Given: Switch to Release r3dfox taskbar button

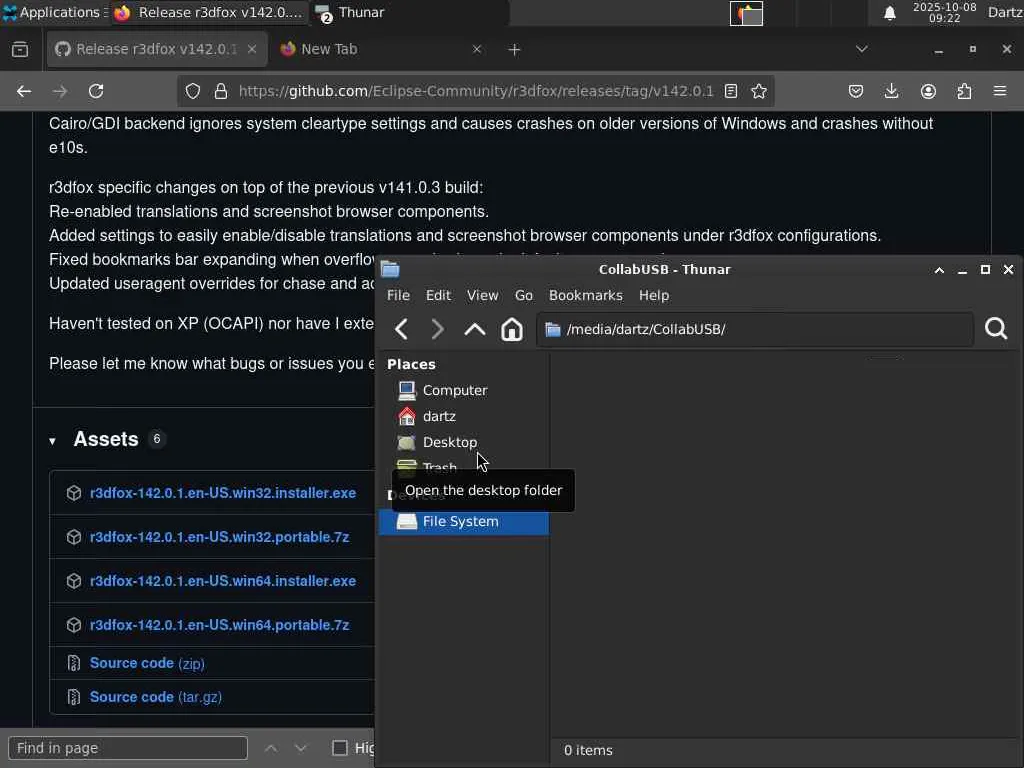Looking at the screenshot, I should click(x=208, y=12).
